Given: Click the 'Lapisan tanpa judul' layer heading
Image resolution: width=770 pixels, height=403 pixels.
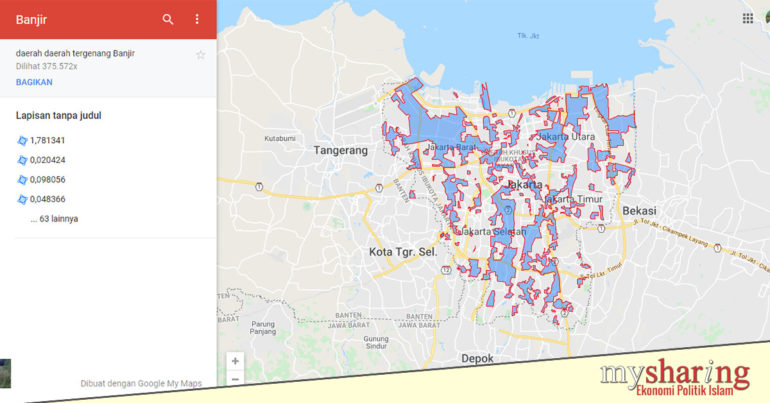Looking at the screenshot, I should click(x=58, y=115).
